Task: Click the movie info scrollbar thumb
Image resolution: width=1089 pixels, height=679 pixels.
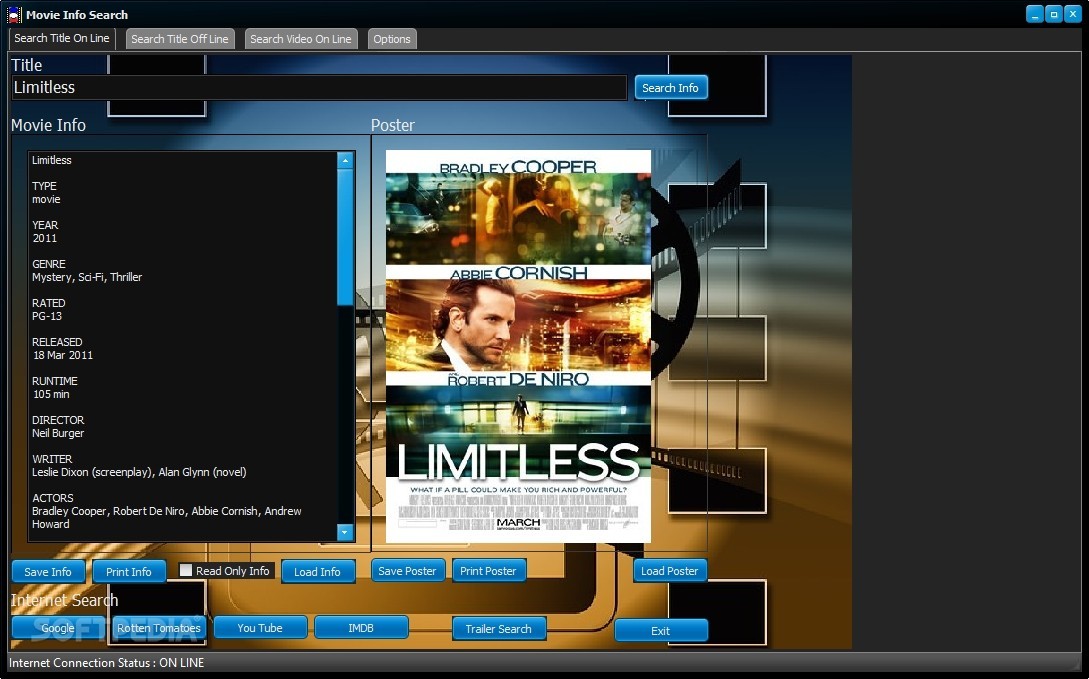Action: [x=345, y=236]
